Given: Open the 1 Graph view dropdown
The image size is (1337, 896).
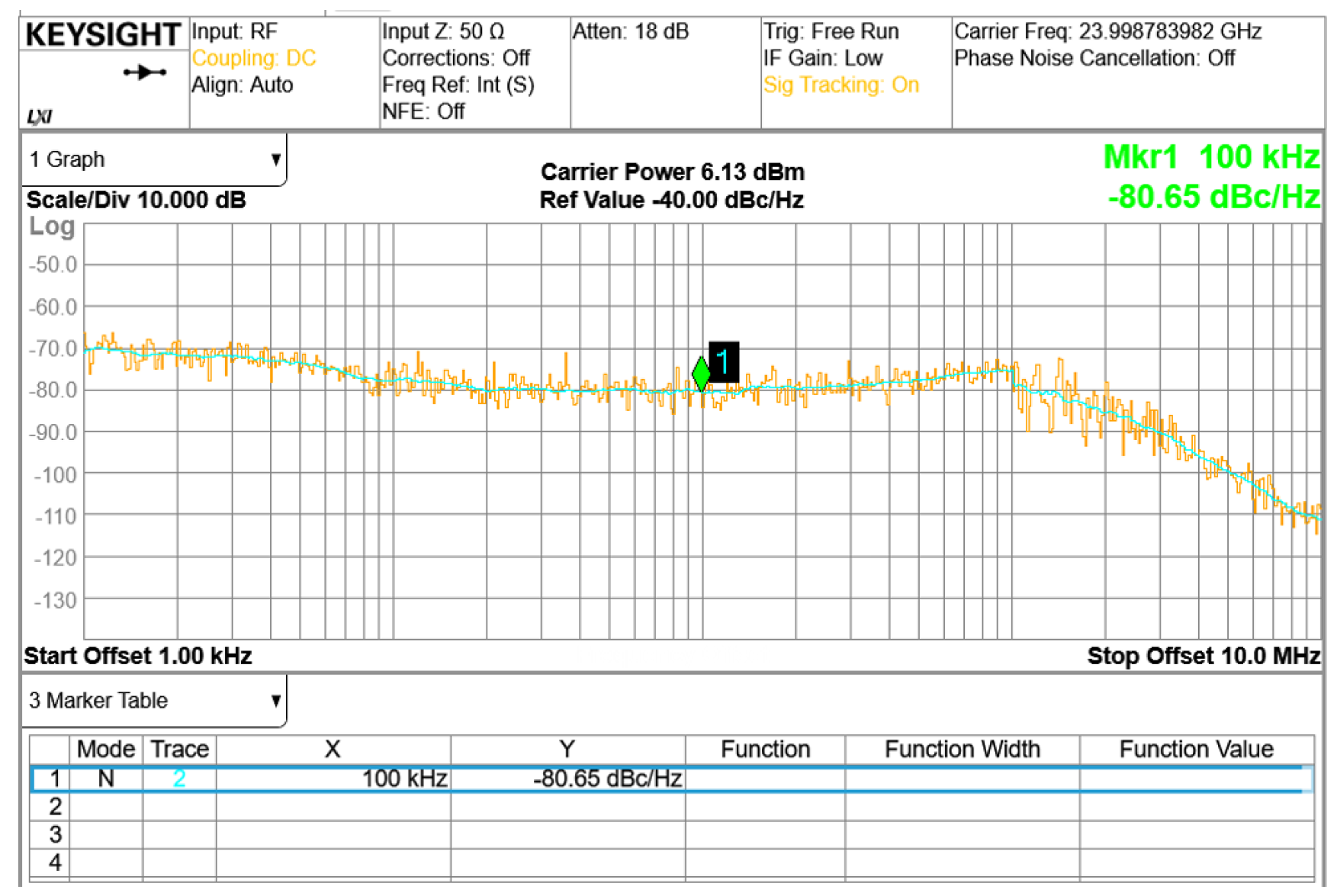Looking at the screenshot, I should pos(153,159).
